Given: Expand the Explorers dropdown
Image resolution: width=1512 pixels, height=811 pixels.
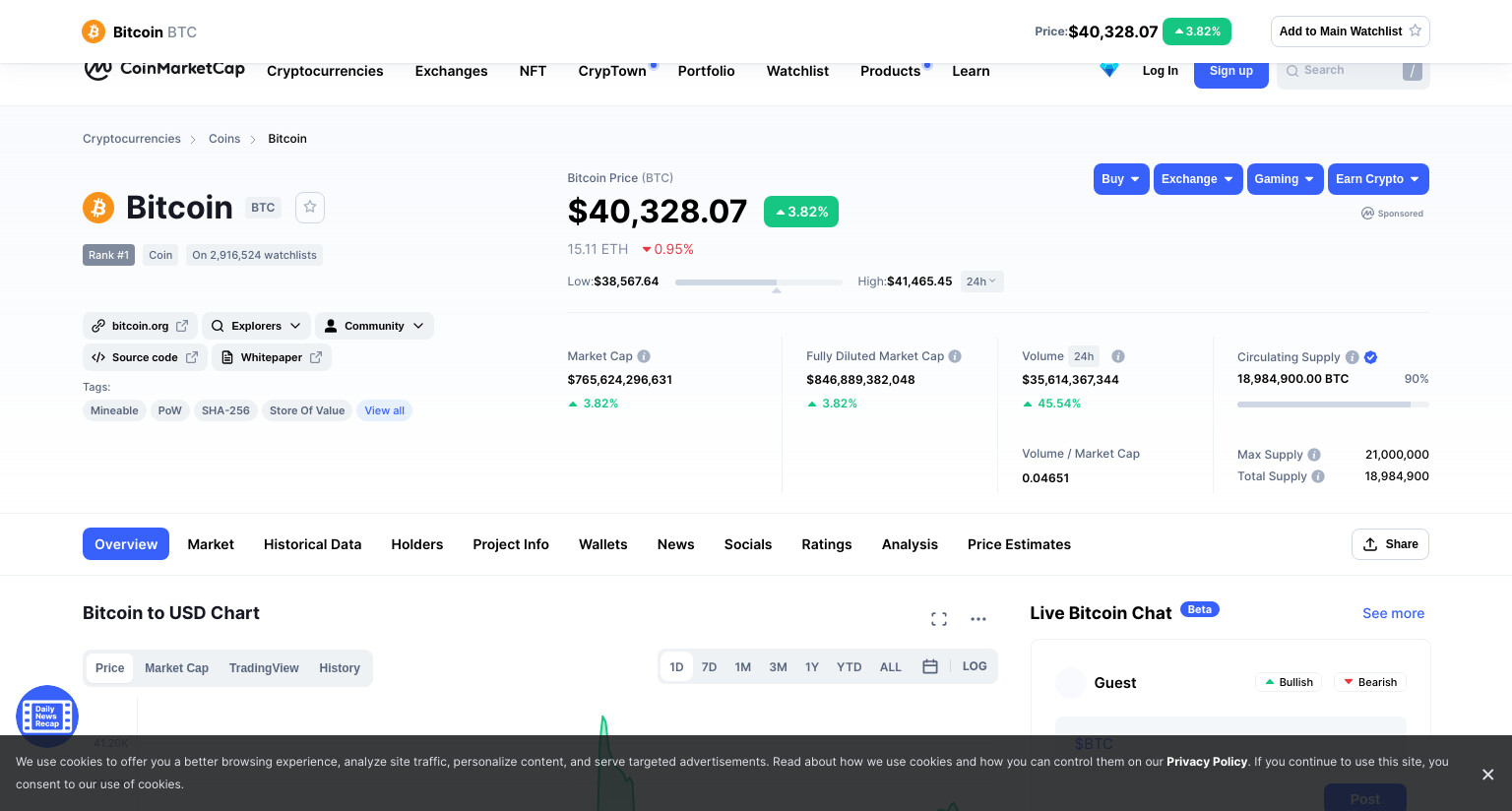Looking at the screenshot, I should click(x=257, y=326).
